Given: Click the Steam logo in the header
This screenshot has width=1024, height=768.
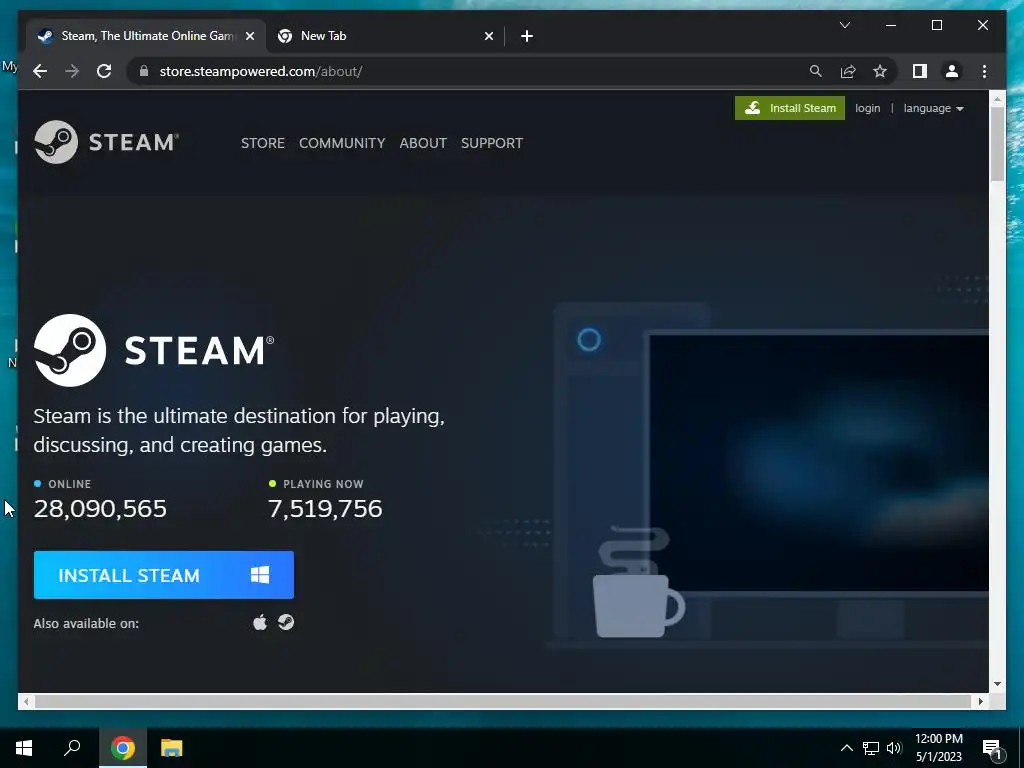Looking at the screenshot, I should (106, 142).
